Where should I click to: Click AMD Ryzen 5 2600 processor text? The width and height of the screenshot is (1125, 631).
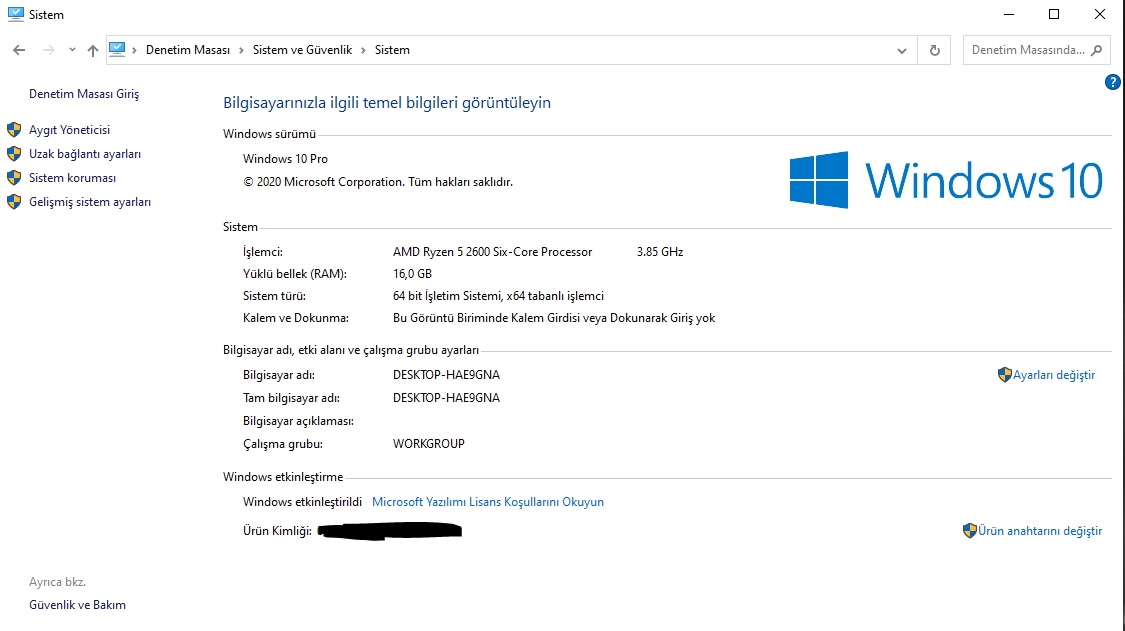(492, 252)
